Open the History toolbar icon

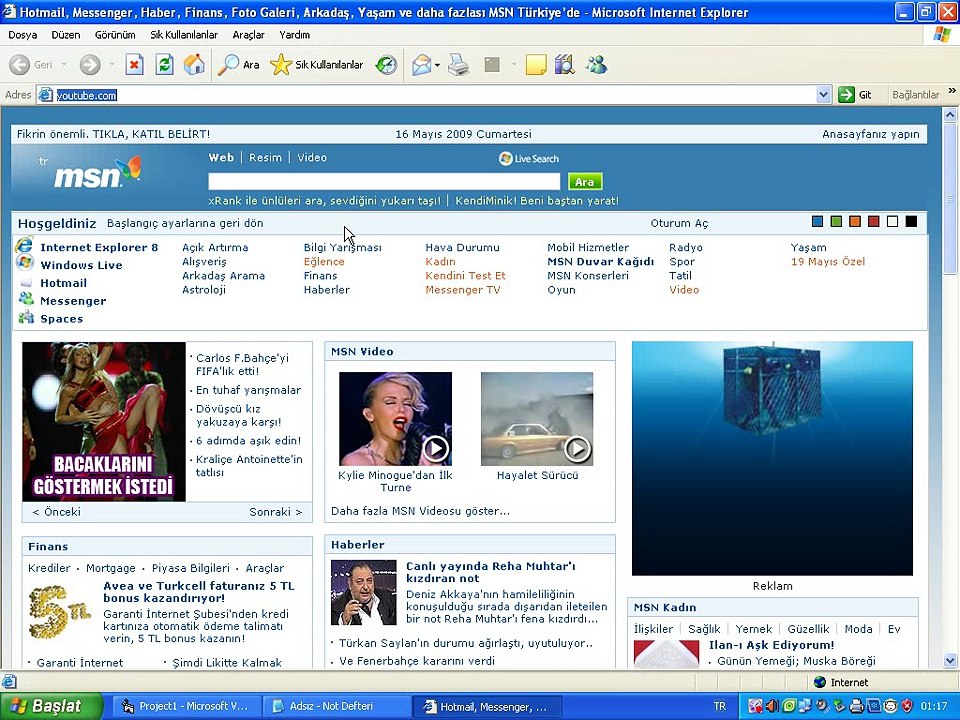pos(386,64)
